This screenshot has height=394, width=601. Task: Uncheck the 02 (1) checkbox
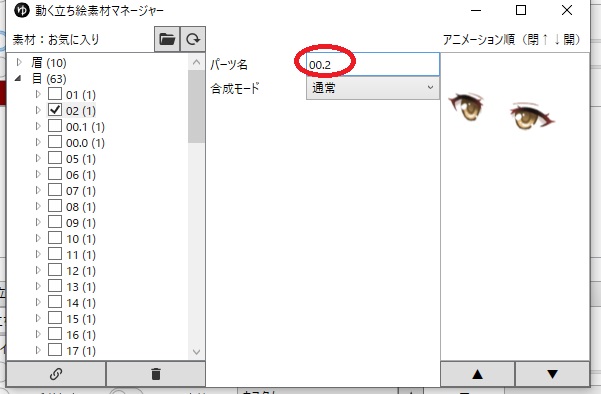coord(55,110)
